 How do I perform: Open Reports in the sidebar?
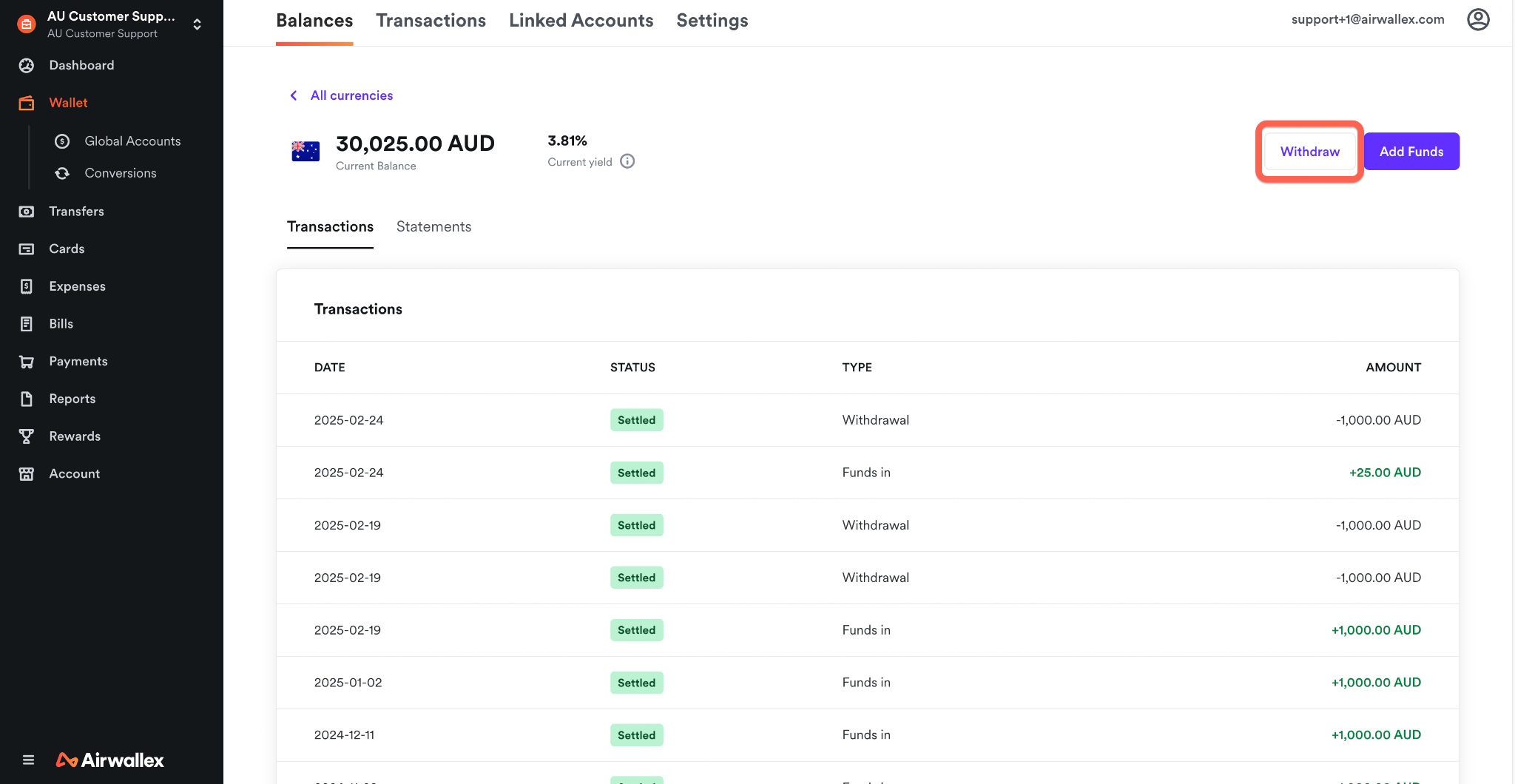tap(72, 399)
